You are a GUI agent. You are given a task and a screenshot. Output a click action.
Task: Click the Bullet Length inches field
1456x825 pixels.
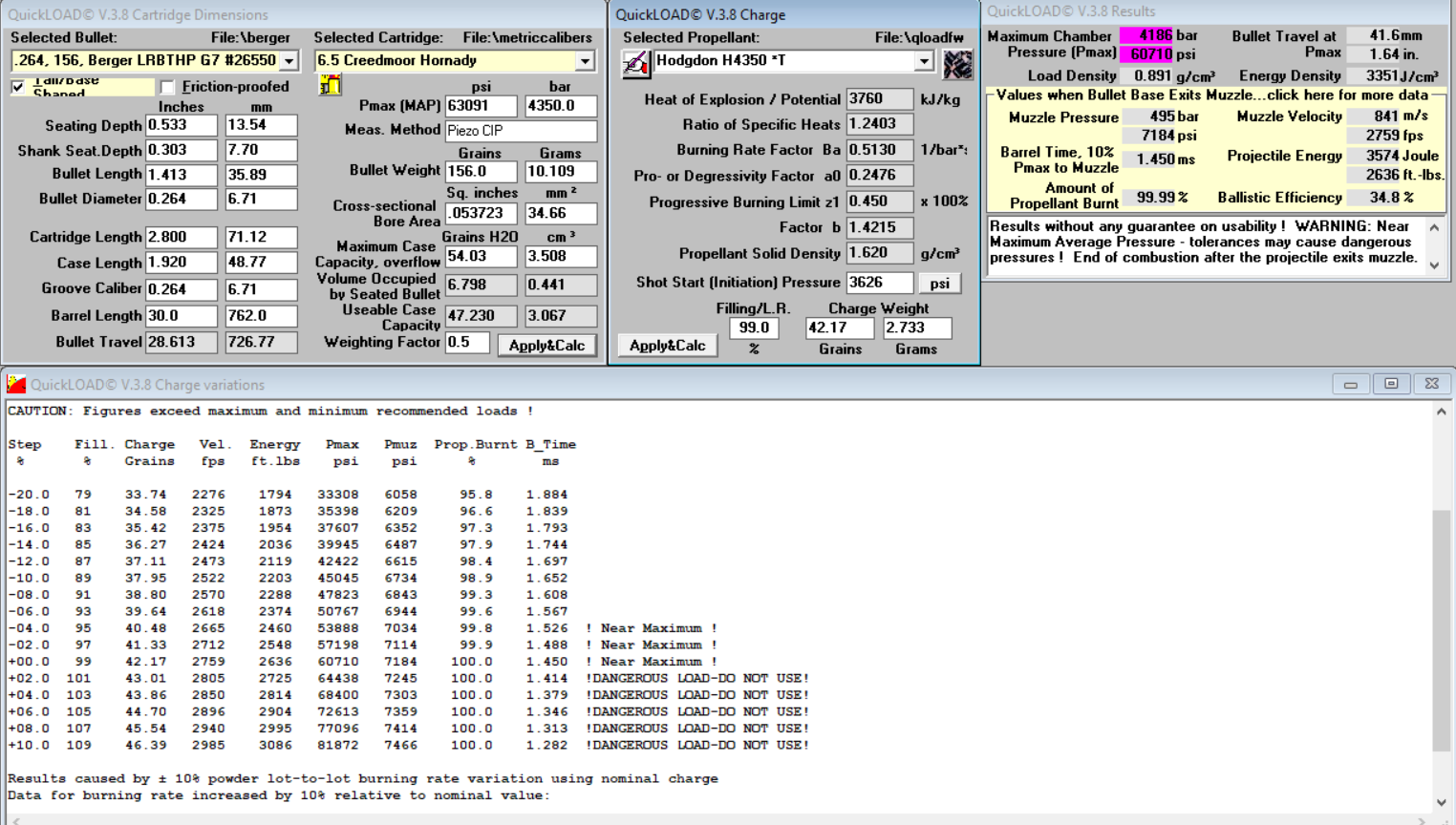(182, 175)
